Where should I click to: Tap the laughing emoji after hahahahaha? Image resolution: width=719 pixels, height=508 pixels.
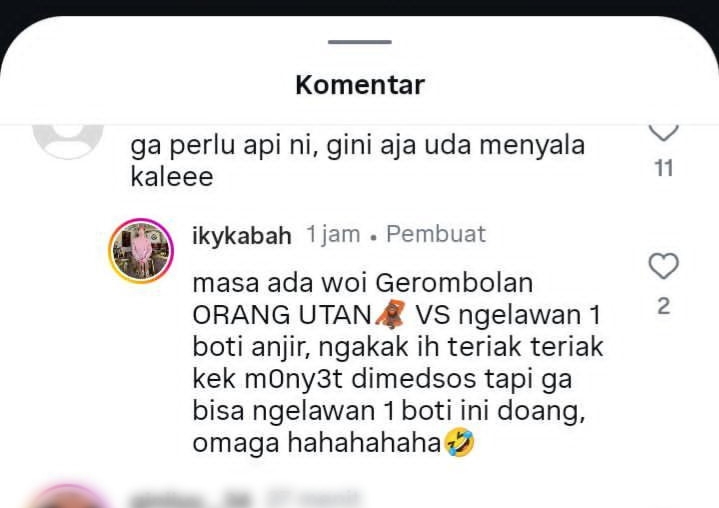pos(459,442)
